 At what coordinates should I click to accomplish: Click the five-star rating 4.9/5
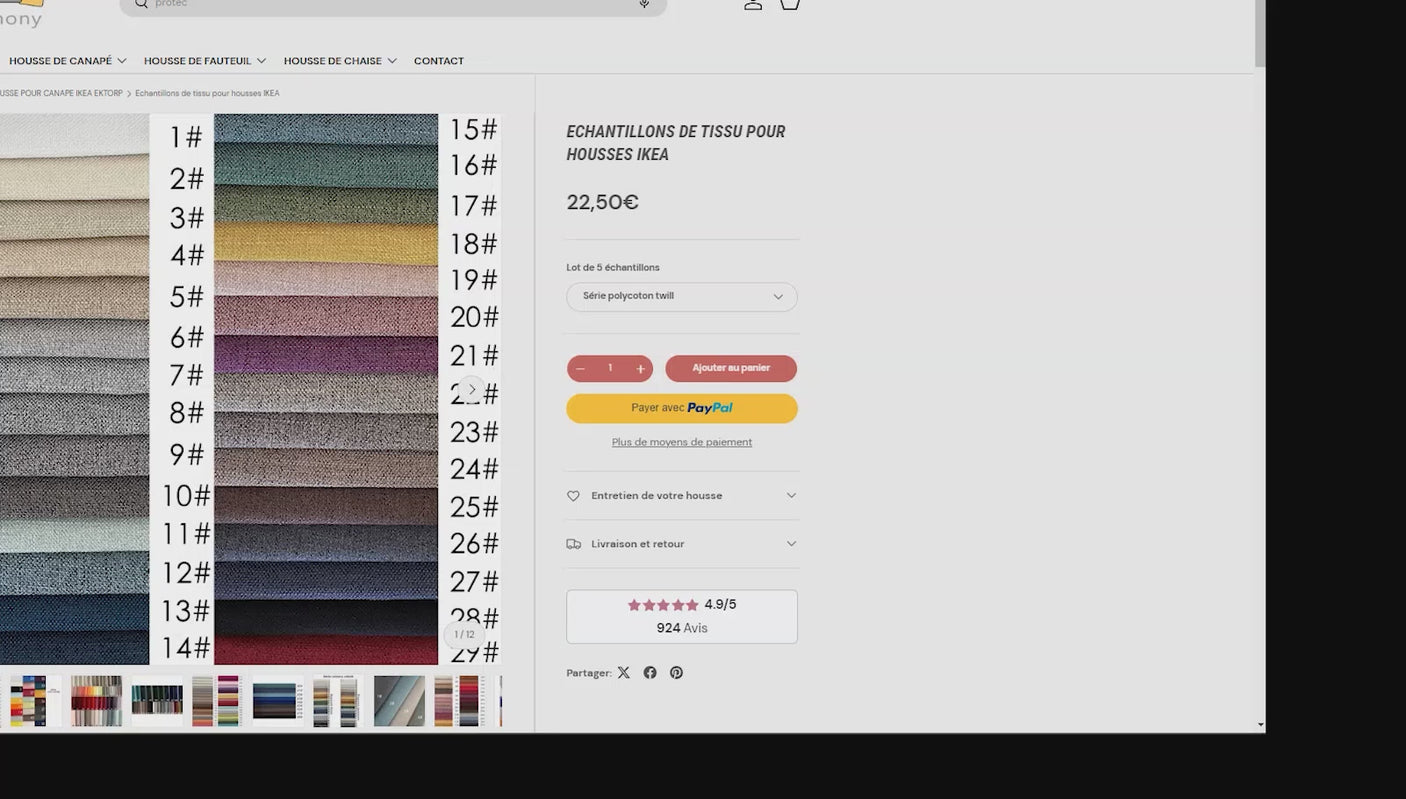(682, 605)
